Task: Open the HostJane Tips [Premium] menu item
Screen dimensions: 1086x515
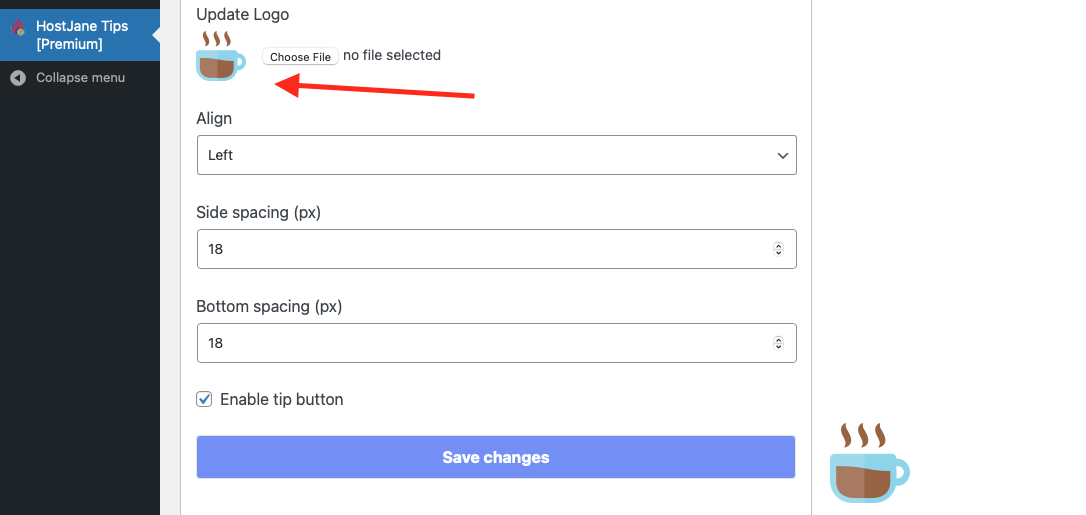Action: coord(80,35)
